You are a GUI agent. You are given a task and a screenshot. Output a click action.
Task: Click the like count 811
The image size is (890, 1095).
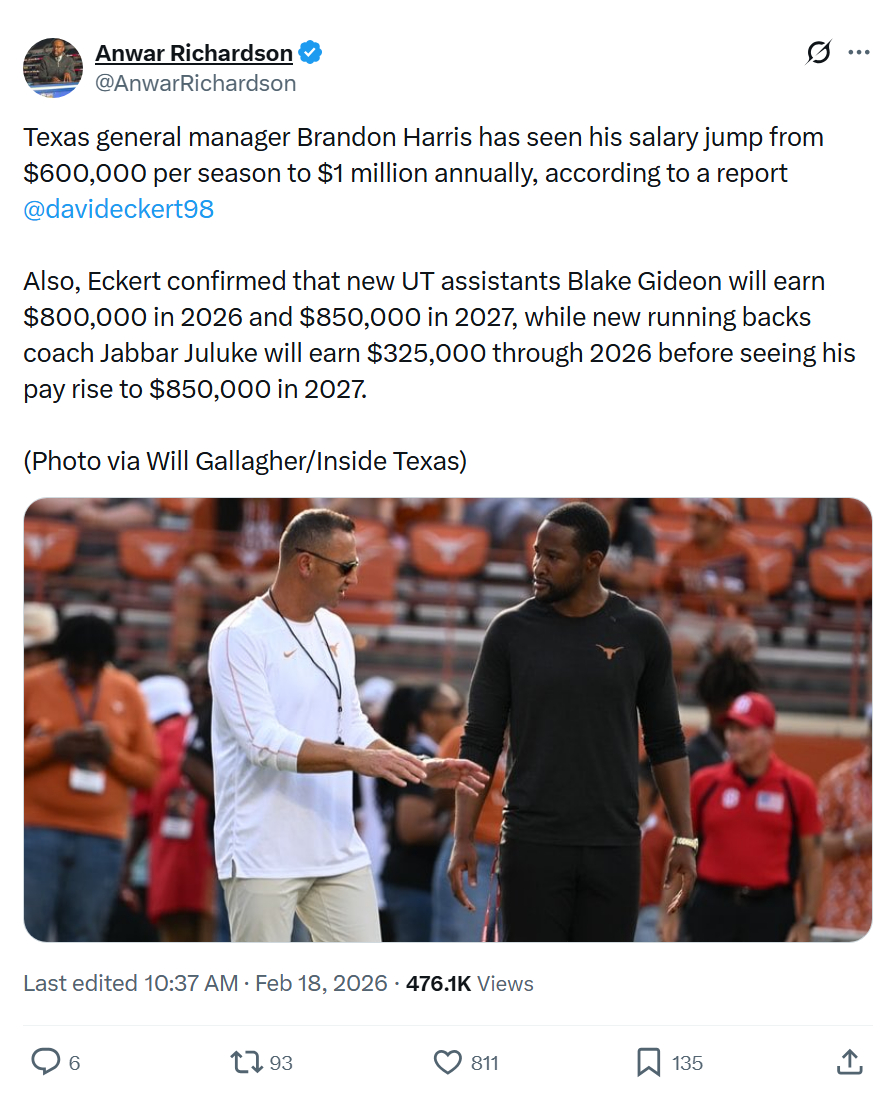(484, 1063)
